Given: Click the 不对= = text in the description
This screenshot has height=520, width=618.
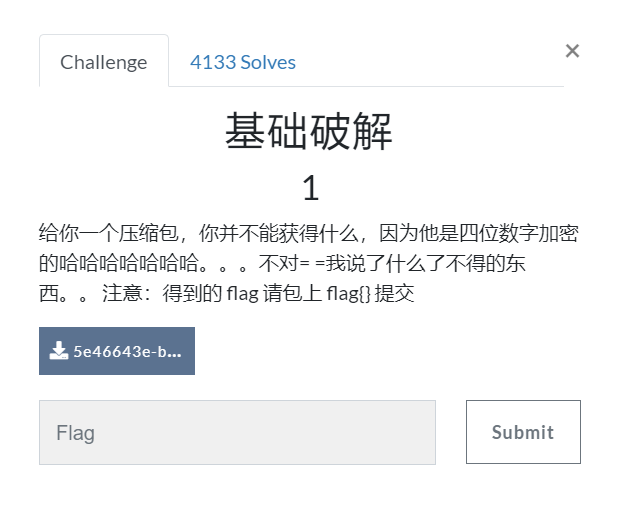Looking at the screenshot, I should (291, 263).
